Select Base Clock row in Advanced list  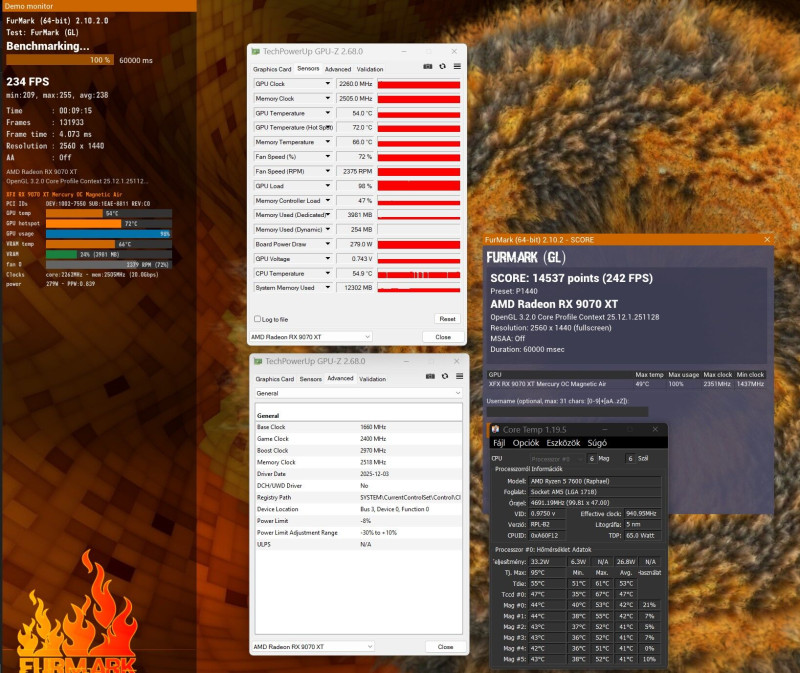tap(359, 427)
